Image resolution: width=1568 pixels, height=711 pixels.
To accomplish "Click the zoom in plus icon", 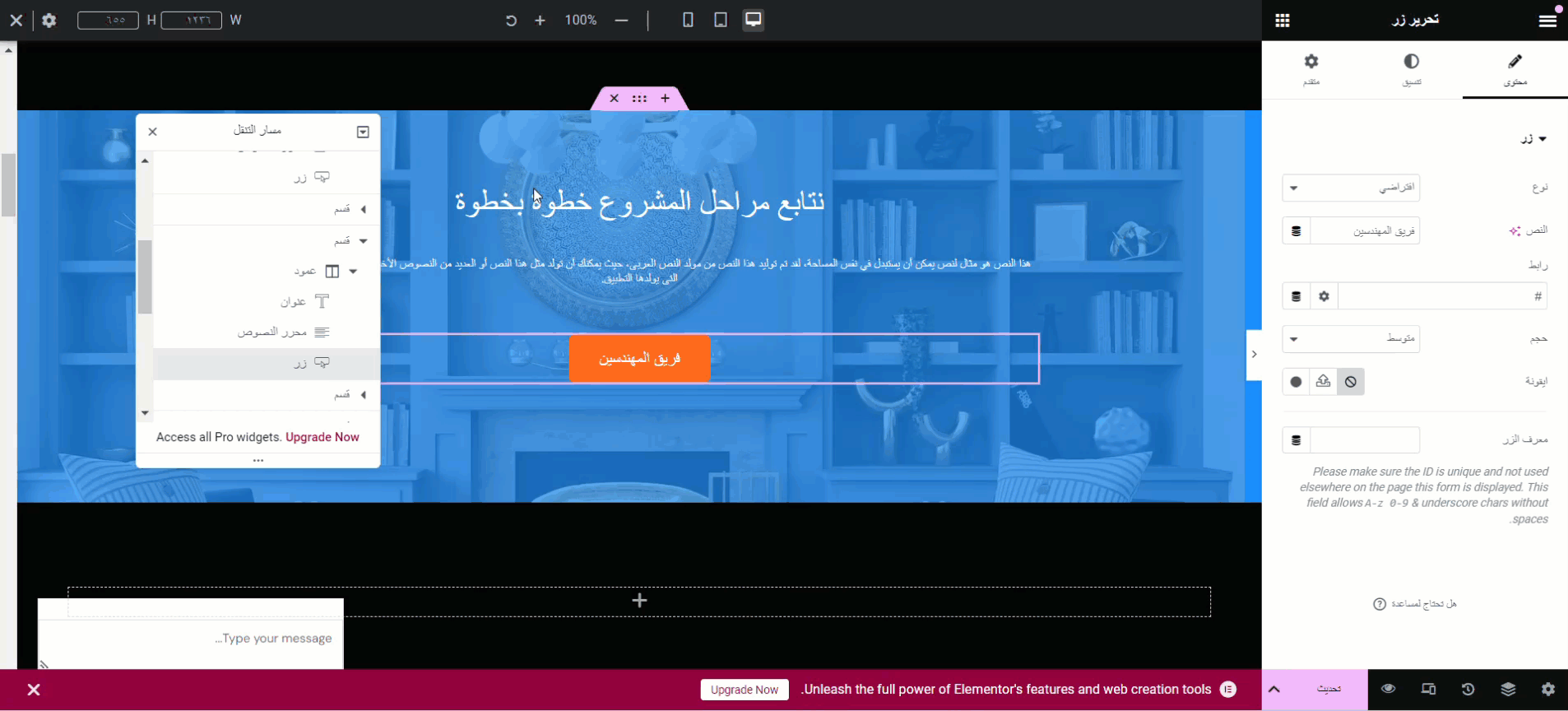I will tap(540, 21).
